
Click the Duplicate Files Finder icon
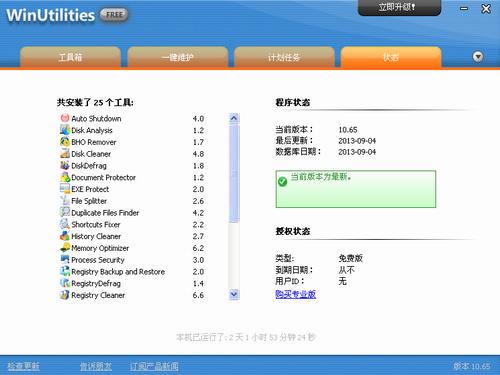(65, 212)
